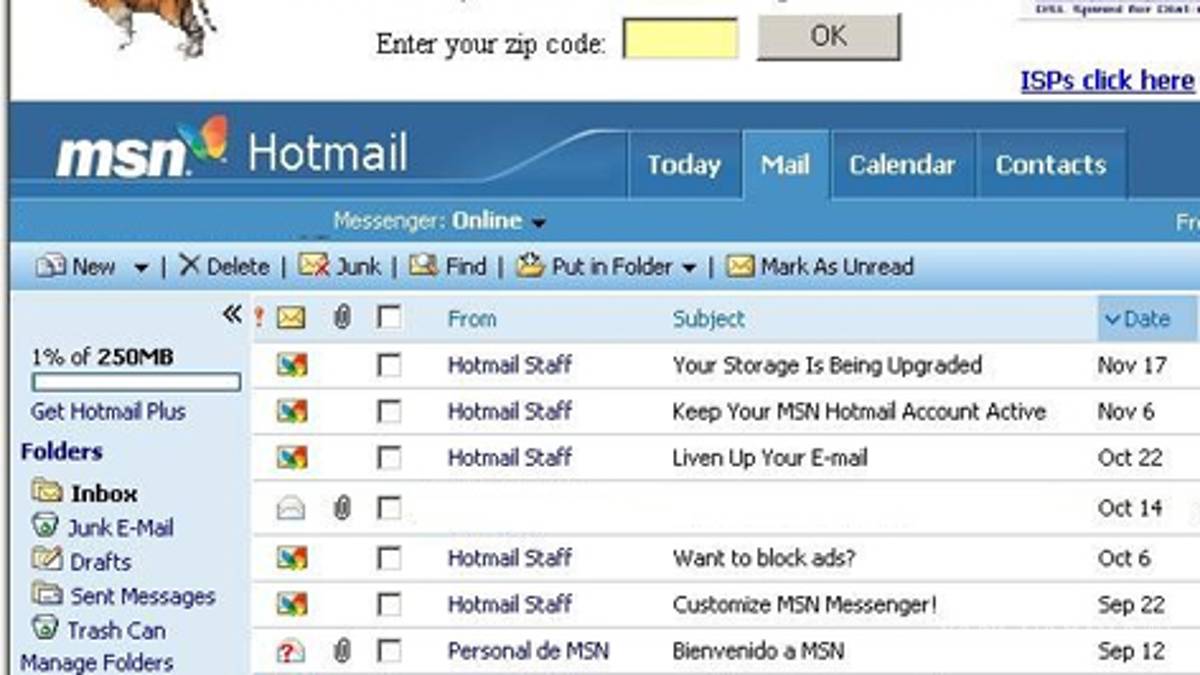Open the Bienvenido a MSN message
1200x675 pixels.
[x=758, y=651]
